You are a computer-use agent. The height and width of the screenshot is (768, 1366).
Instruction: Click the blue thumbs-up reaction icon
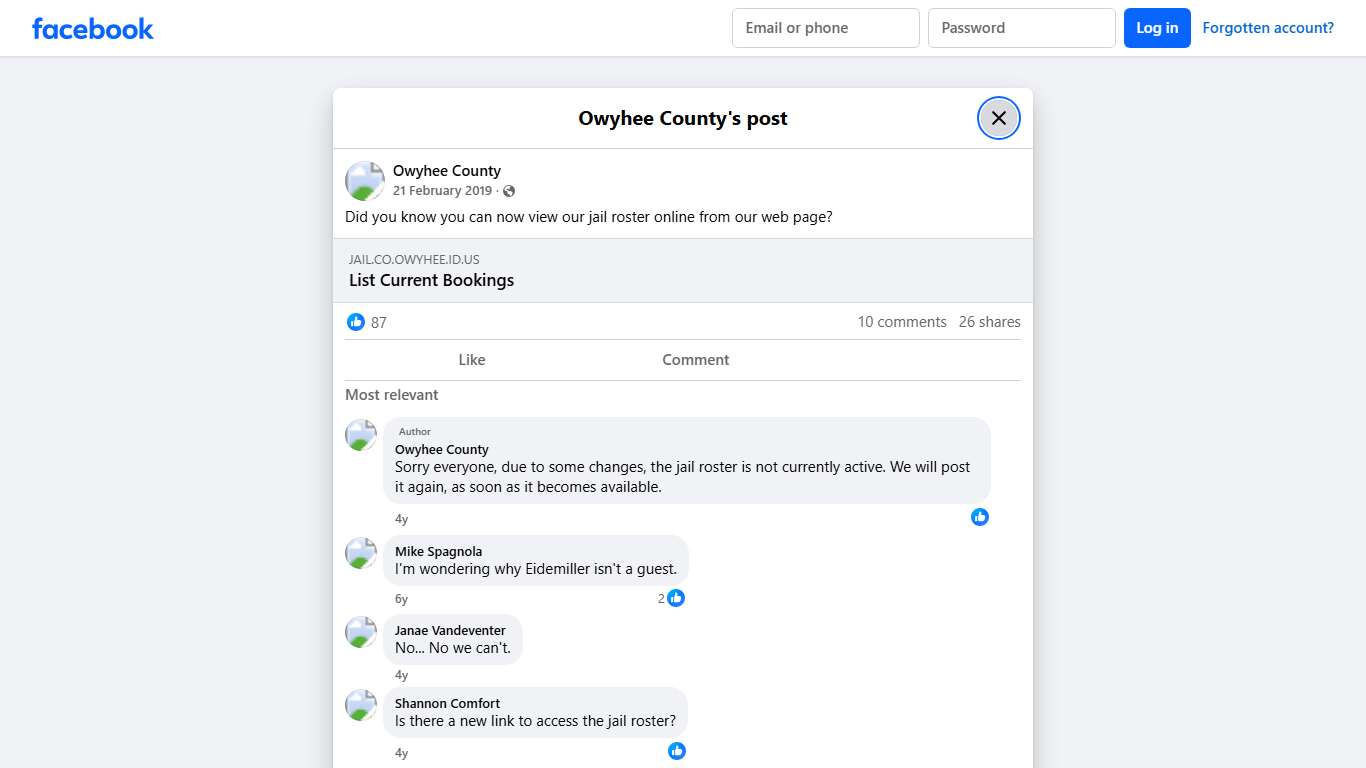pyautogui.click(x=356, y=322)
